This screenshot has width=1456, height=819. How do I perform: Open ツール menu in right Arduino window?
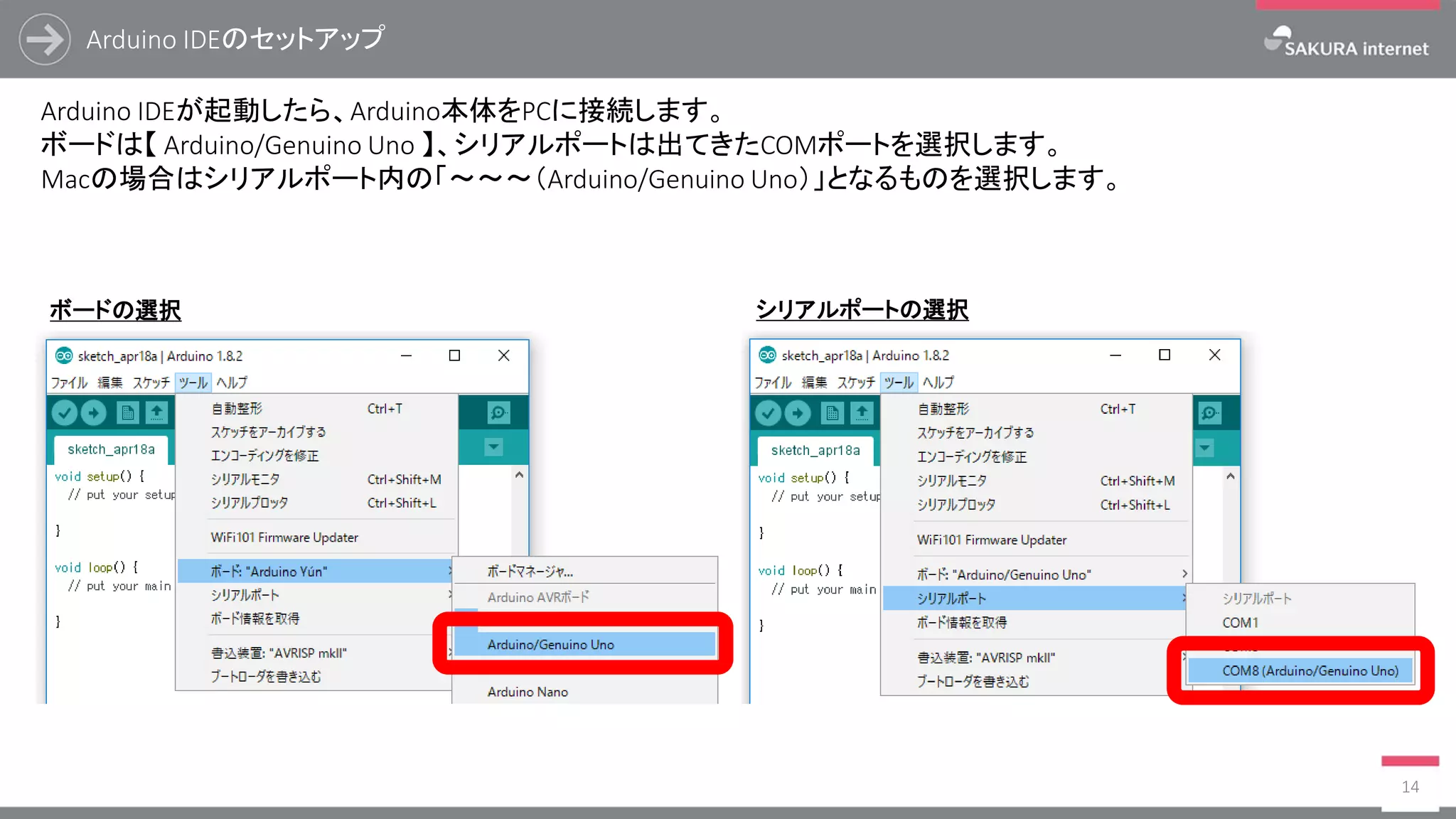pyautogui.click(x=898, y=382)
